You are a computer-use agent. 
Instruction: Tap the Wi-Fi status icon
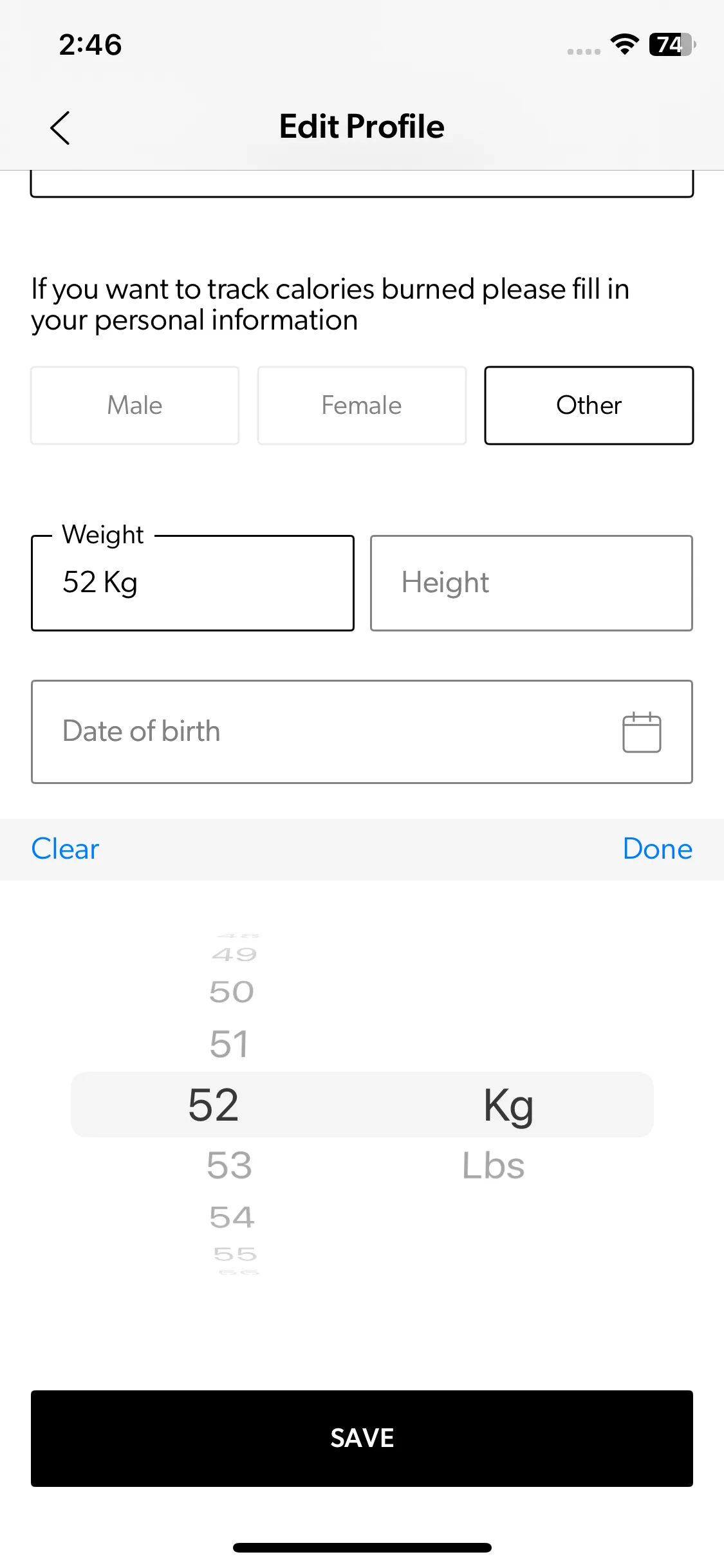(624, 44)
